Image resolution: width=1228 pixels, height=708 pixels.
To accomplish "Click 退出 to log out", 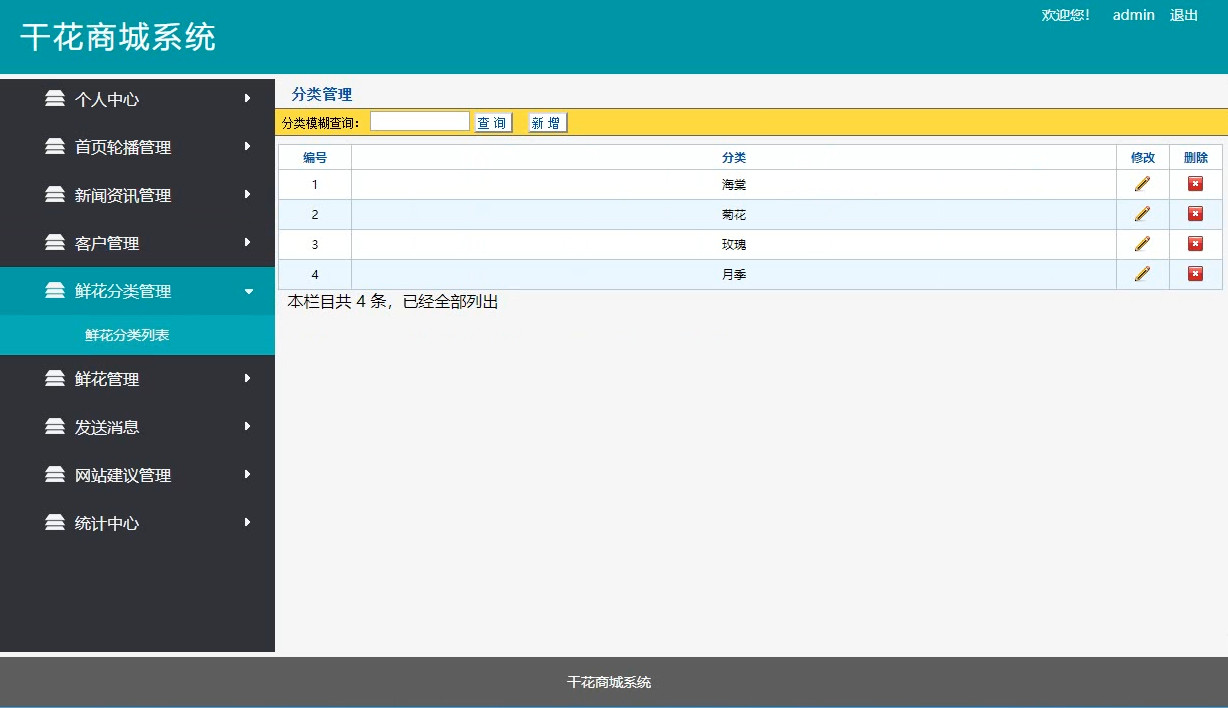I will pyautogui.click(x=1184, y=15).
